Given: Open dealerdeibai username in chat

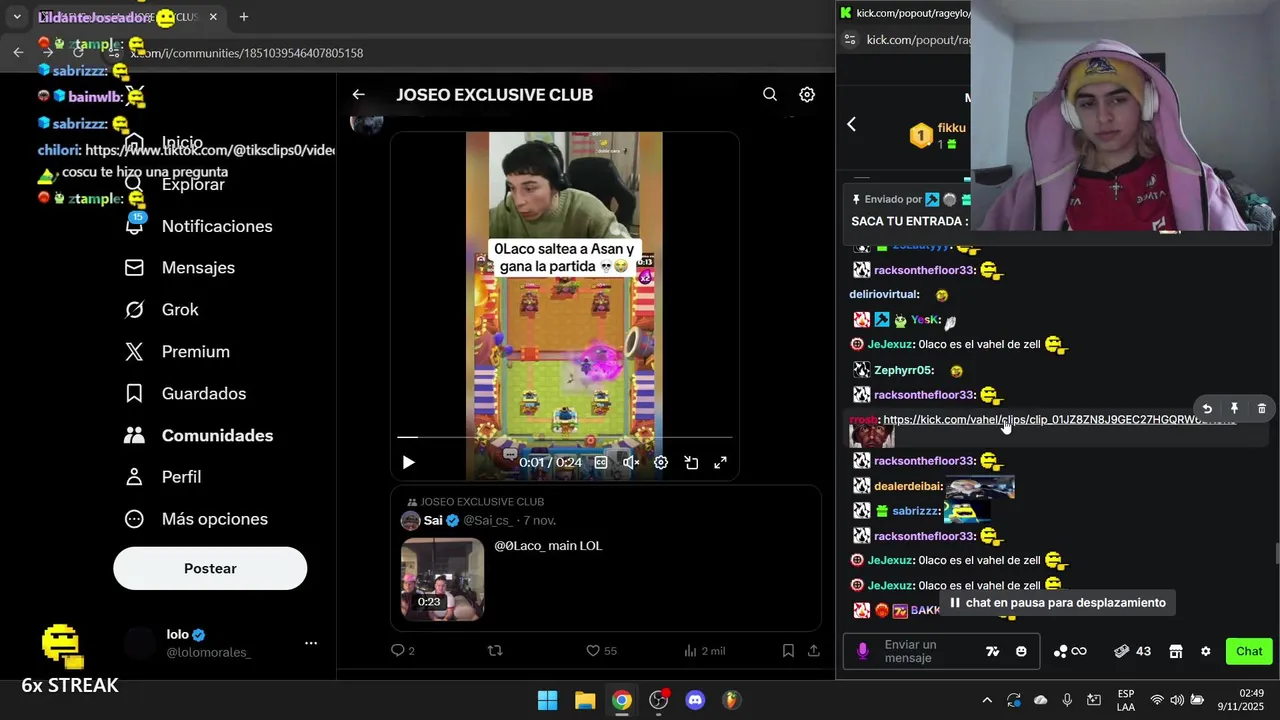Looking at the screenshot, I should click(x=908, y=486).
